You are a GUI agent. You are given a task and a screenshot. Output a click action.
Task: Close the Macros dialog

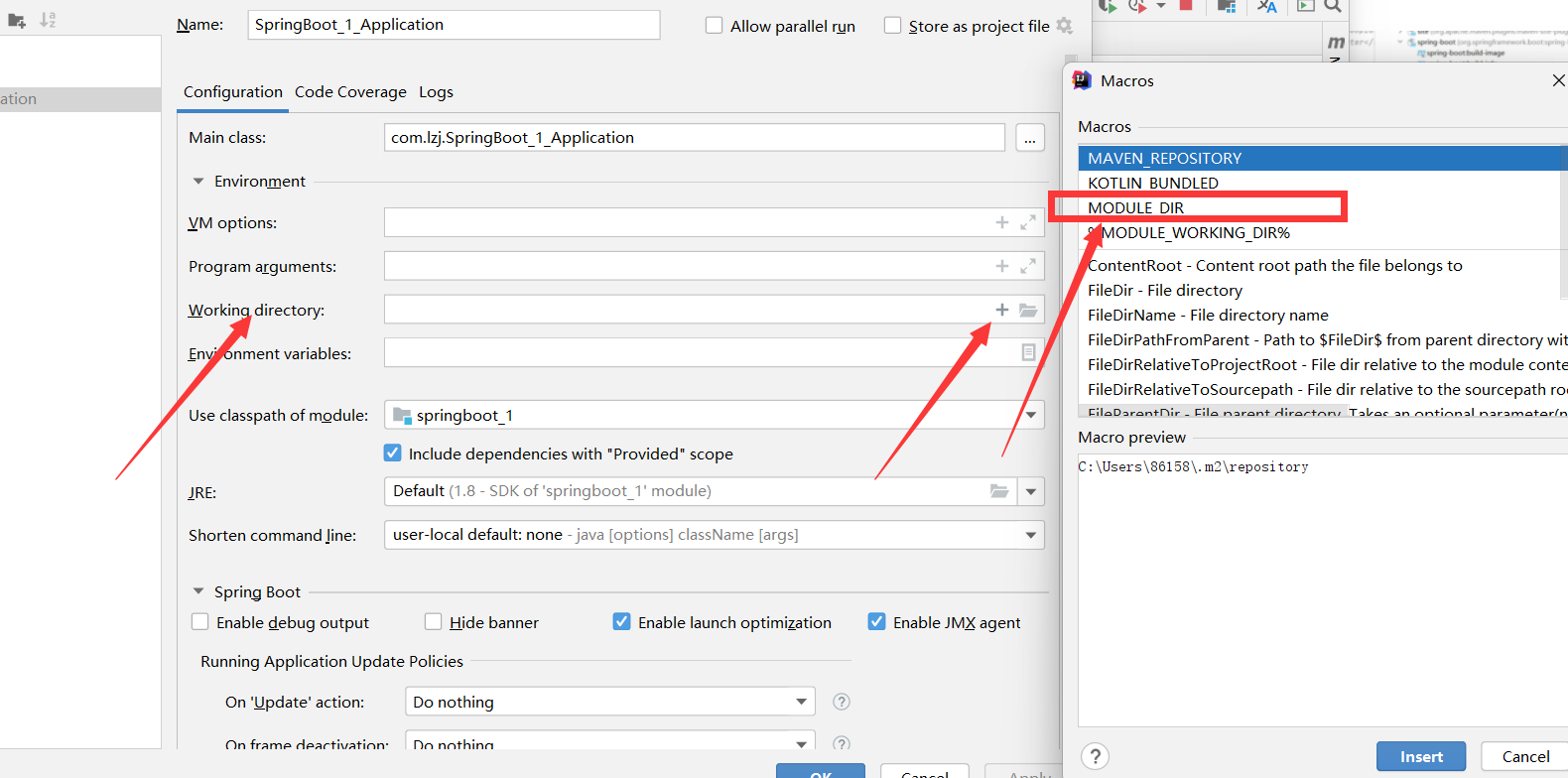[x=1558, y=80]
